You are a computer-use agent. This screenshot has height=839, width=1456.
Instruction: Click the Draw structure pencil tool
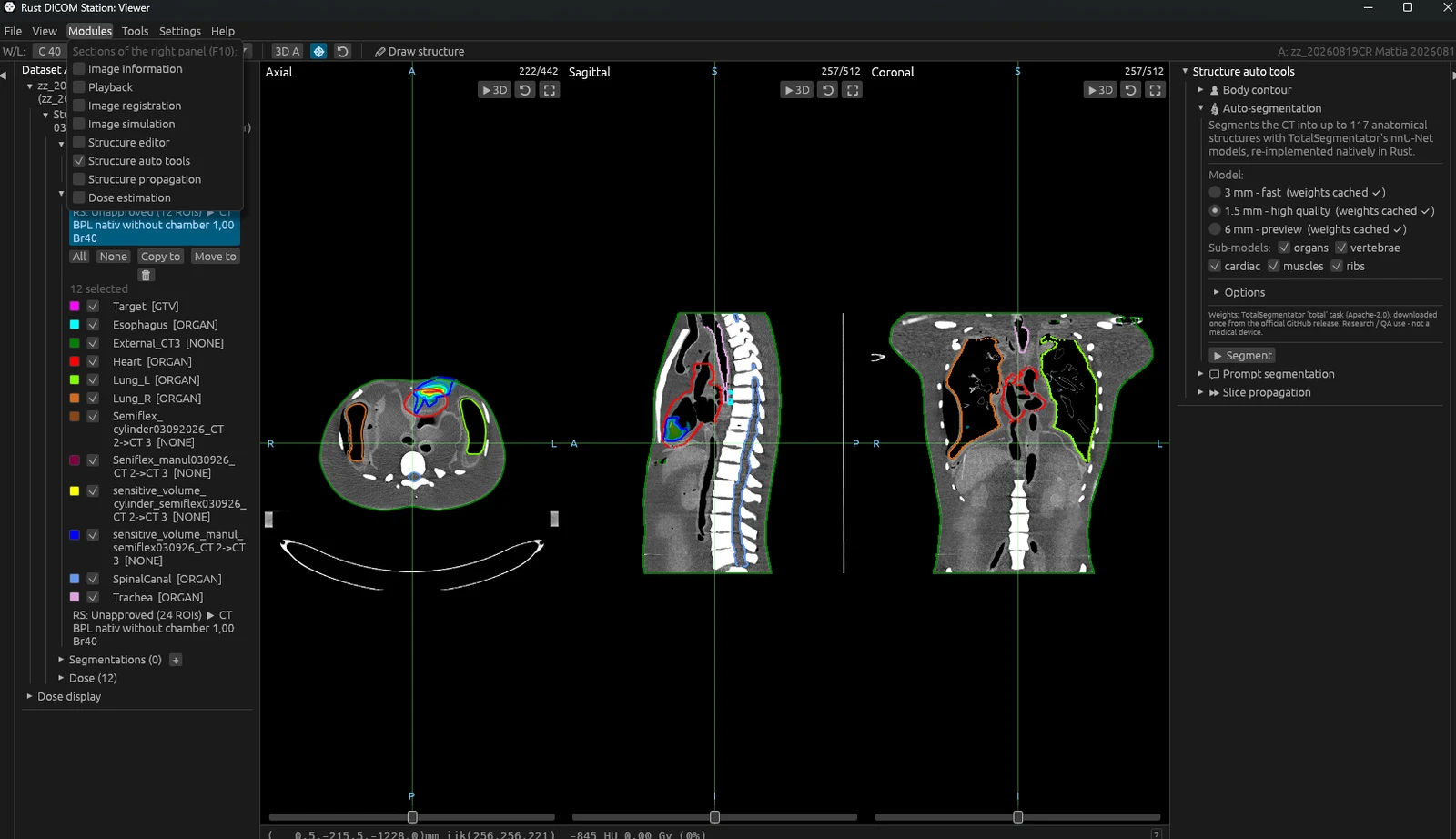[x=420, y=52]
